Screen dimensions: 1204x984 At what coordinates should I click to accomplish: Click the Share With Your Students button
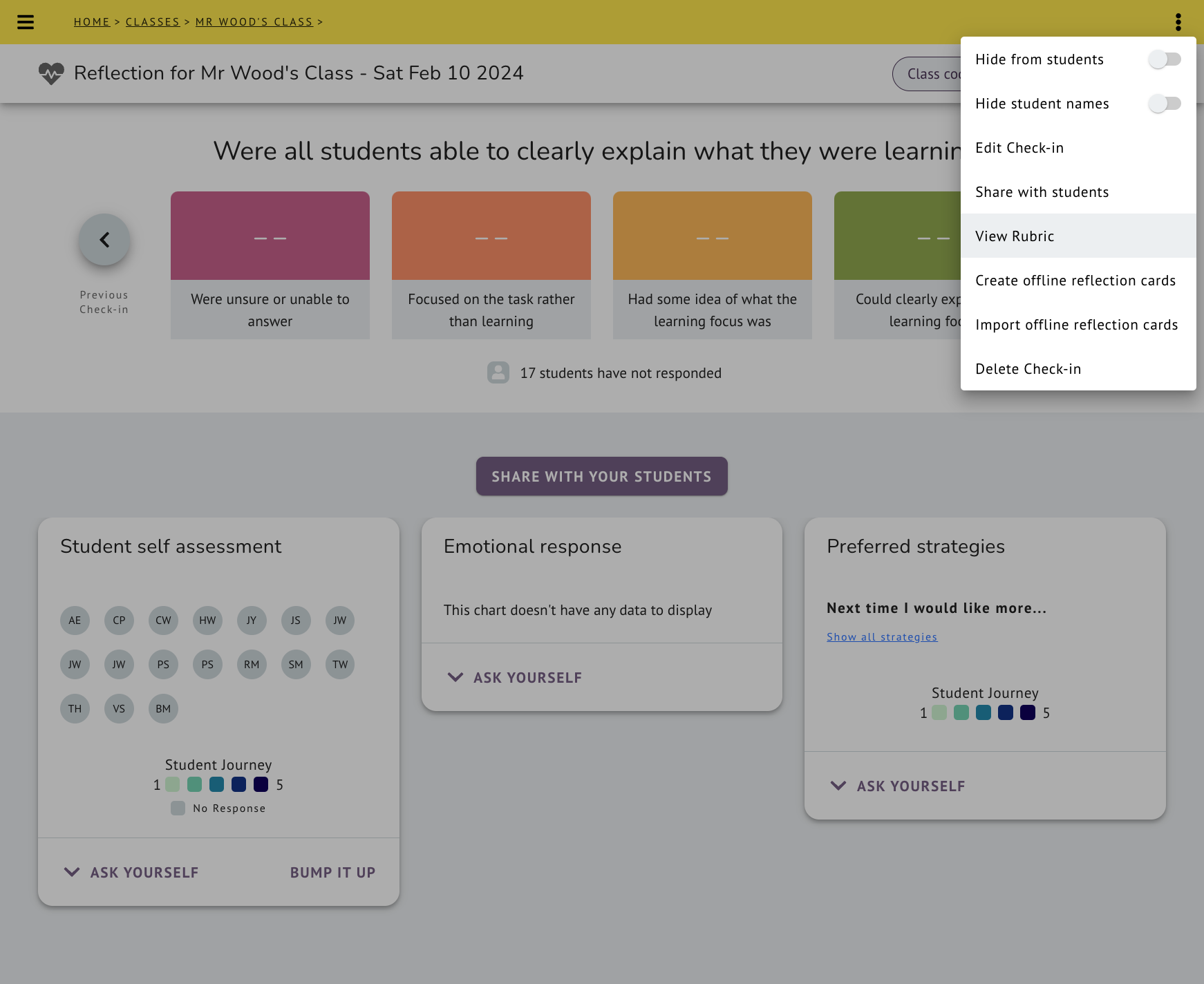601,476
